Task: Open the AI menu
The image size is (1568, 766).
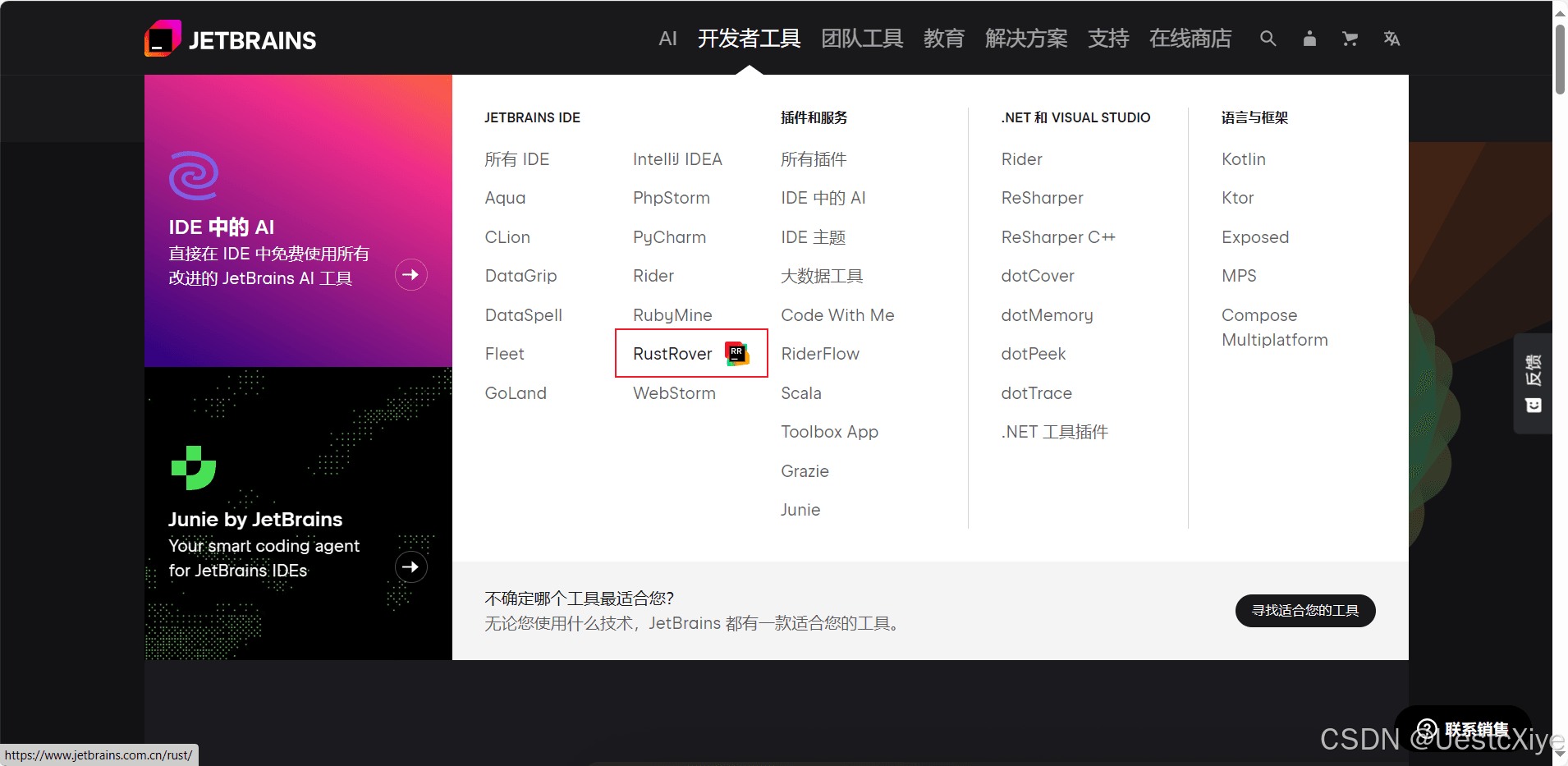Action: click(x=668, y=39)
